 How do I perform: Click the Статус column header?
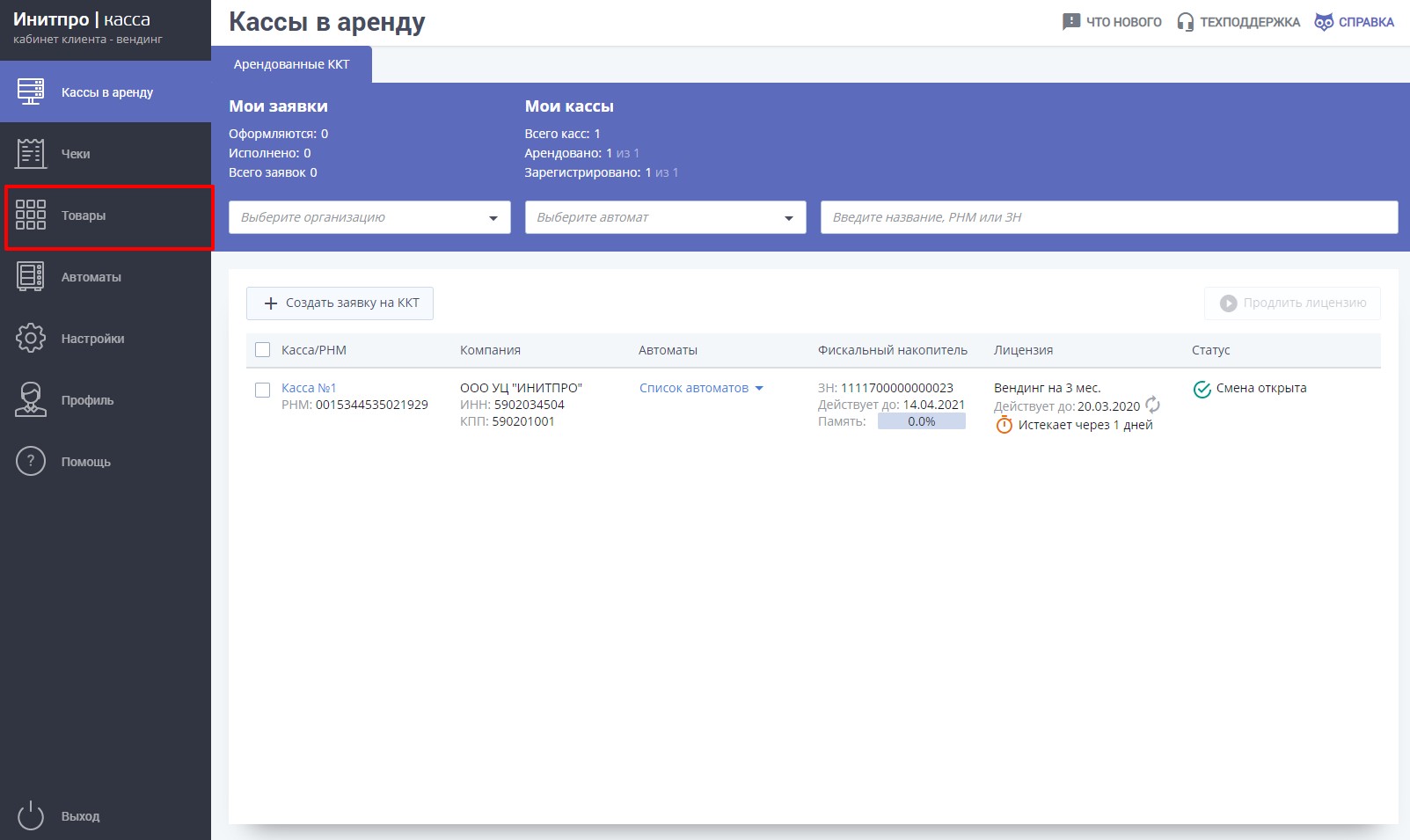1210,350
